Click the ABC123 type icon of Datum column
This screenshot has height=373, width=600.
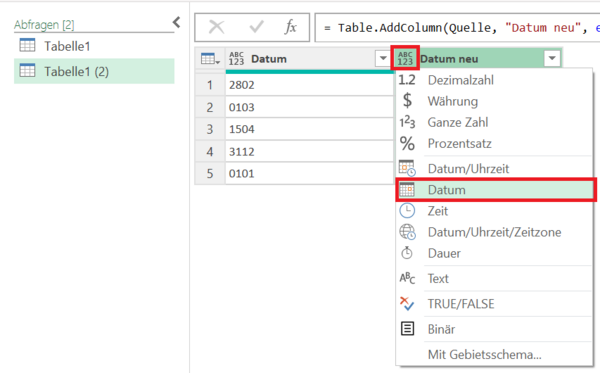pos(236,59)
